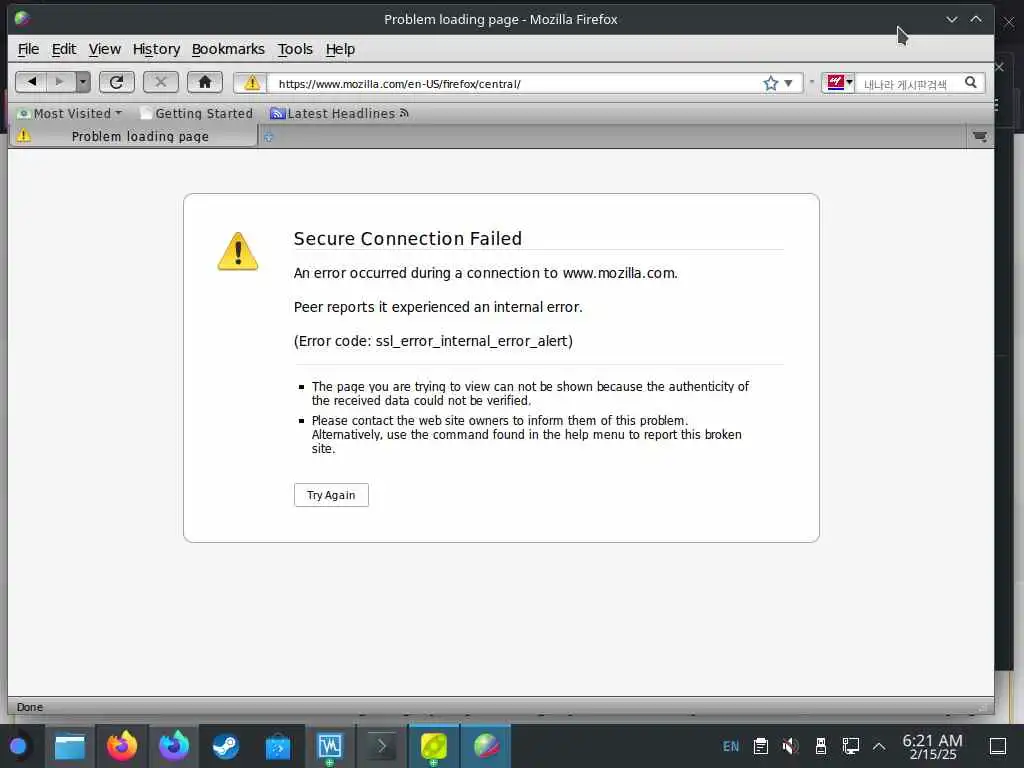
Task: Open the Discover software store taskbar icon
Action: pos(278,746)
